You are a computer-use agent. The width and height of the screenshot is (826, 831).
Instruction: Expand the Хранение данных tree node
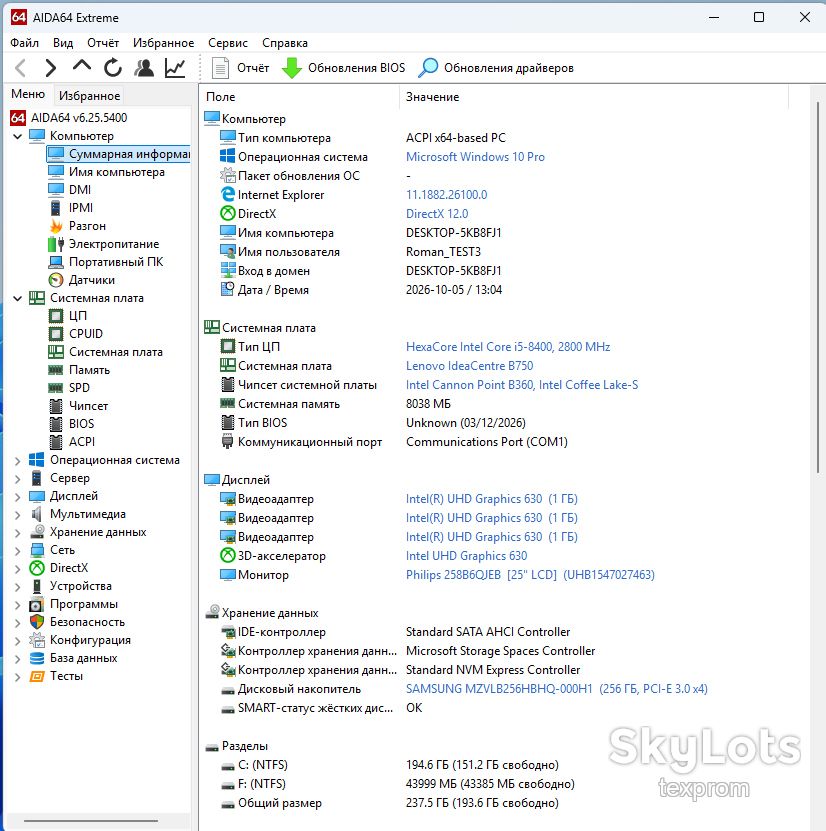[x=17, y=533]
